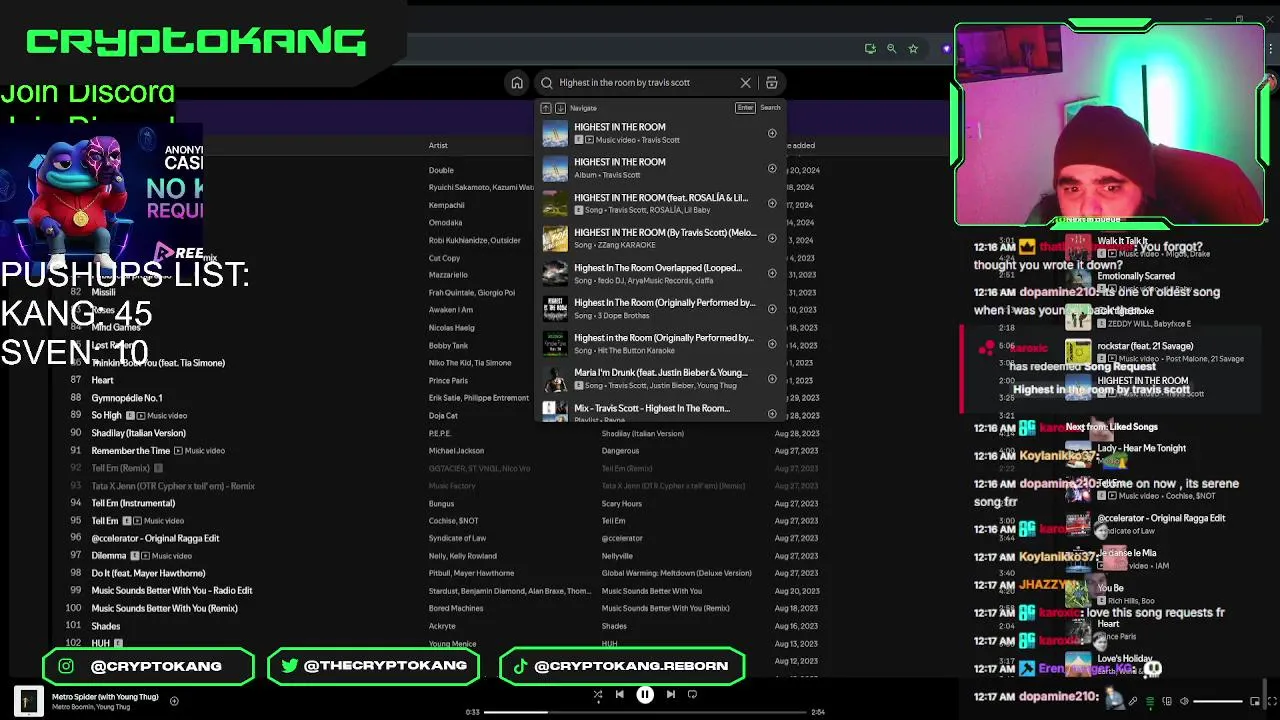Adjust the volume slider
The height and width of the screenshot is (720, 1280).
pos(1218,701)
